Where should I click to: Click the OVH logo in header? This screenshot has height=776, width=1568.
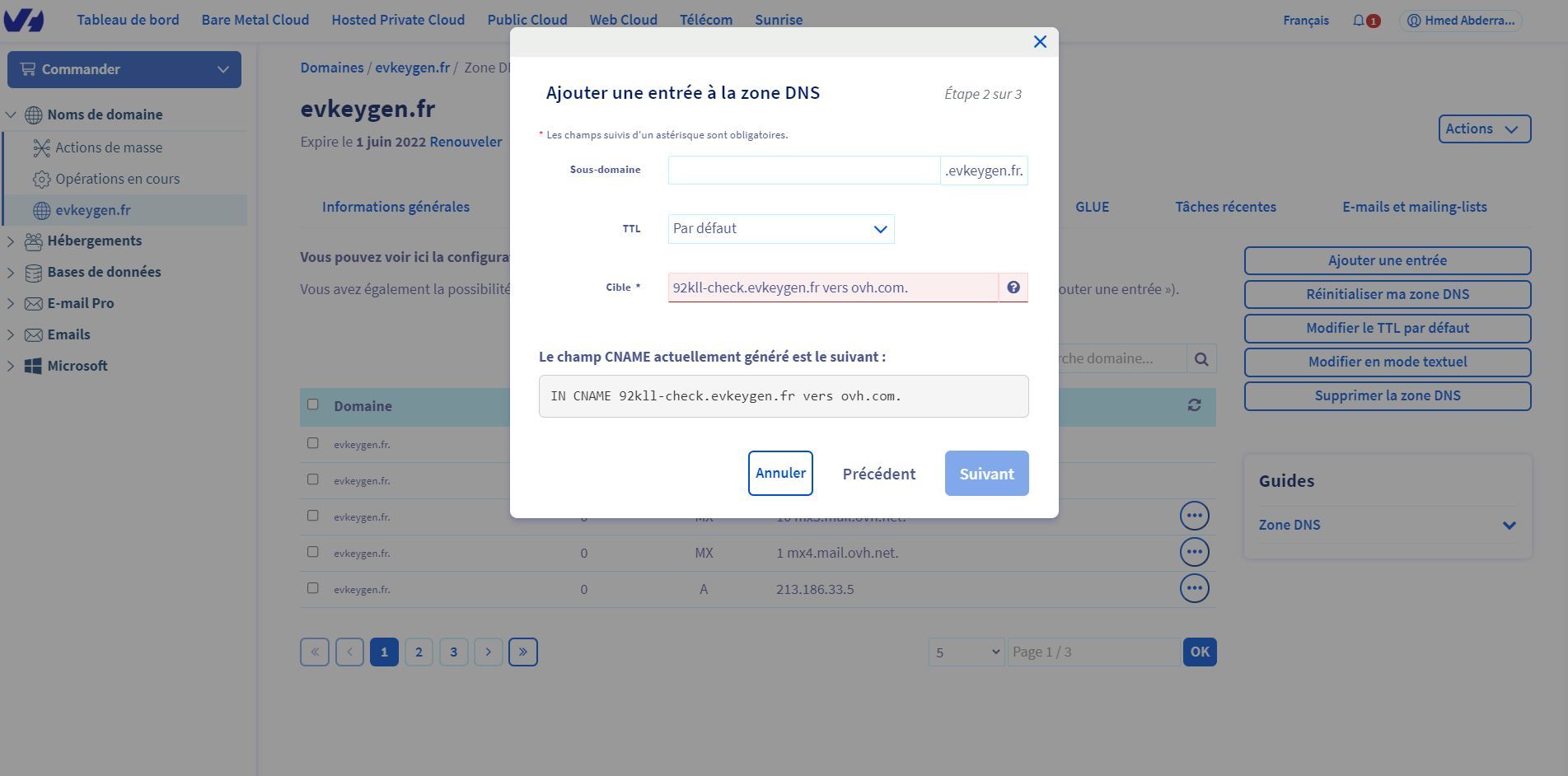coord(24,21)
